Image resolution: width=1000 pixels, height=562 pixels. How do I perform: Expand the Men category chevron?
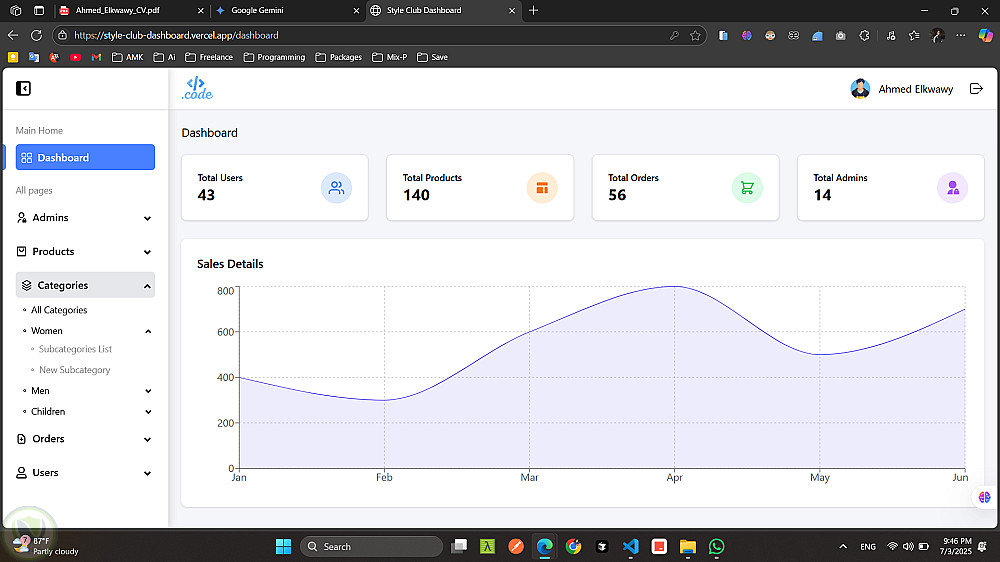[148, 391]
